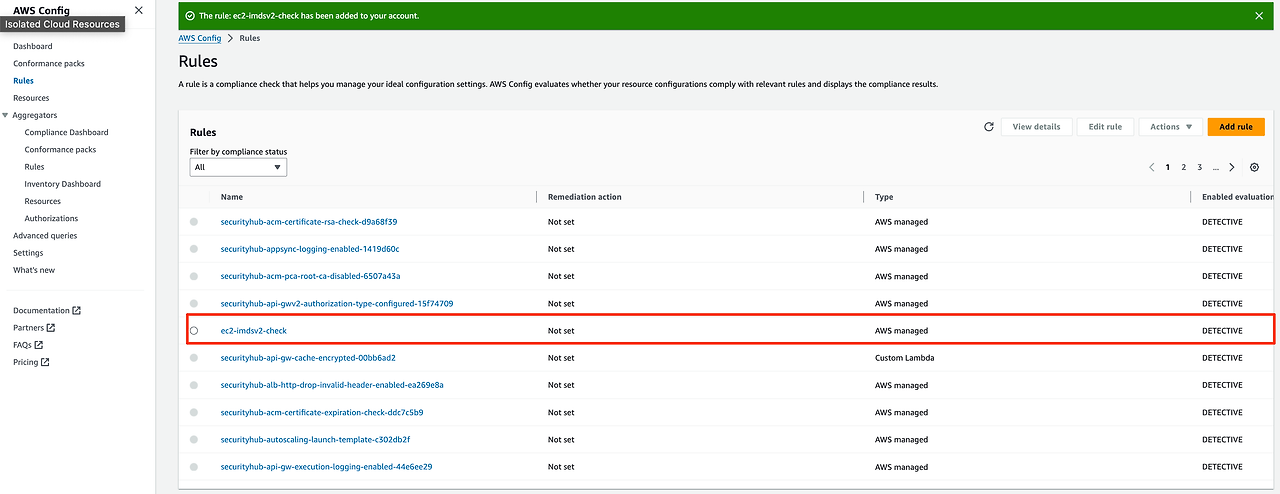Click the Edit rule button
The image size is (1280, 494).
[1105, 127]
